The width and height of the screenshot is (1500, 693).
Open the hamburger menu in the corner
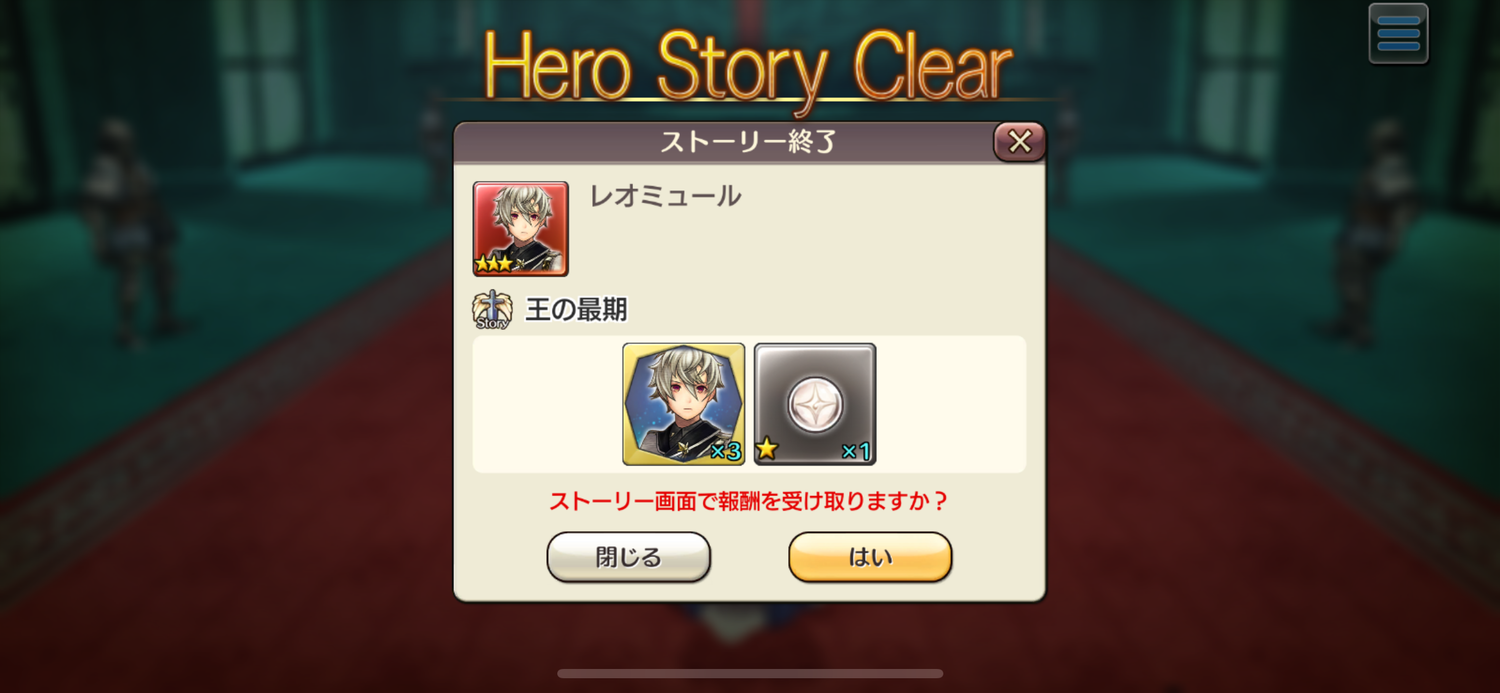click(1398, 33)
